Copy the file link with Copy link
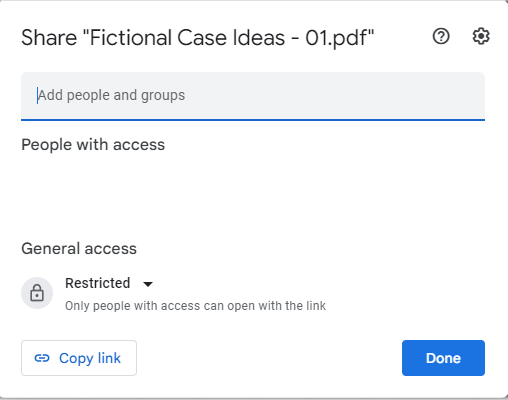Viewport: 508px width, 400px height. (79, 358)
